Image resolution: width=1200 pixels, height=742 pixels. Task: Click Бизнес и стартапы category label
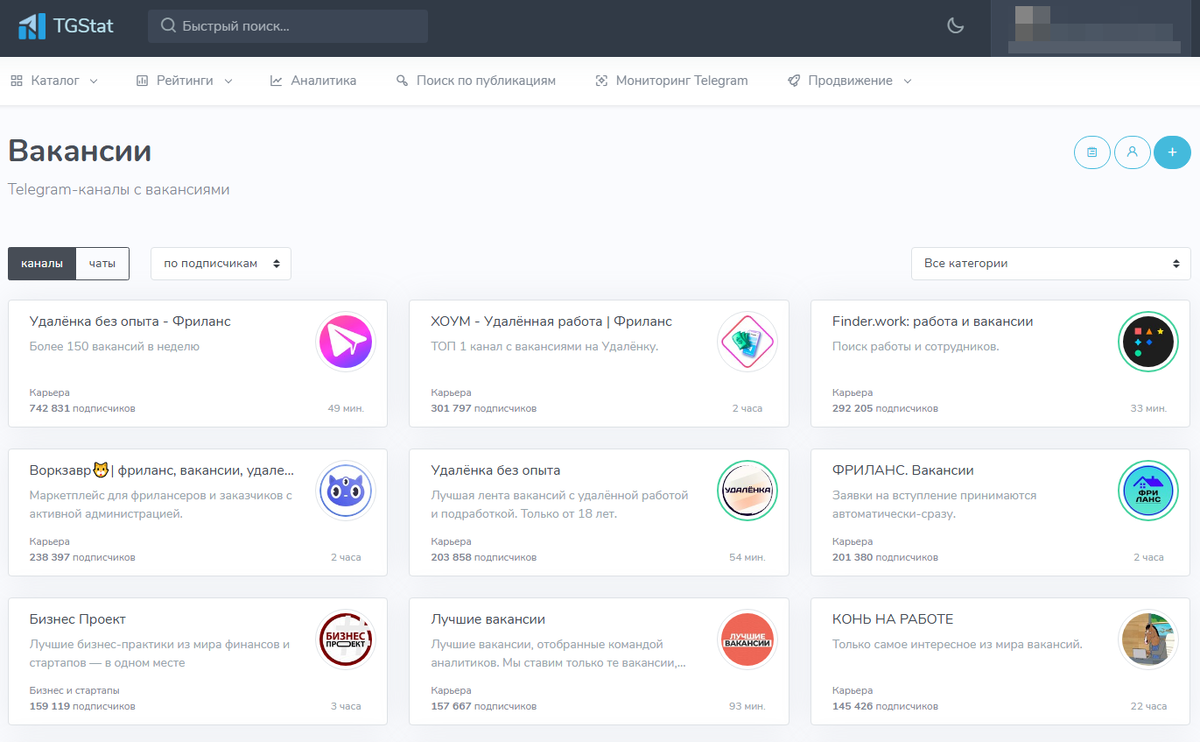coord(75,691)
